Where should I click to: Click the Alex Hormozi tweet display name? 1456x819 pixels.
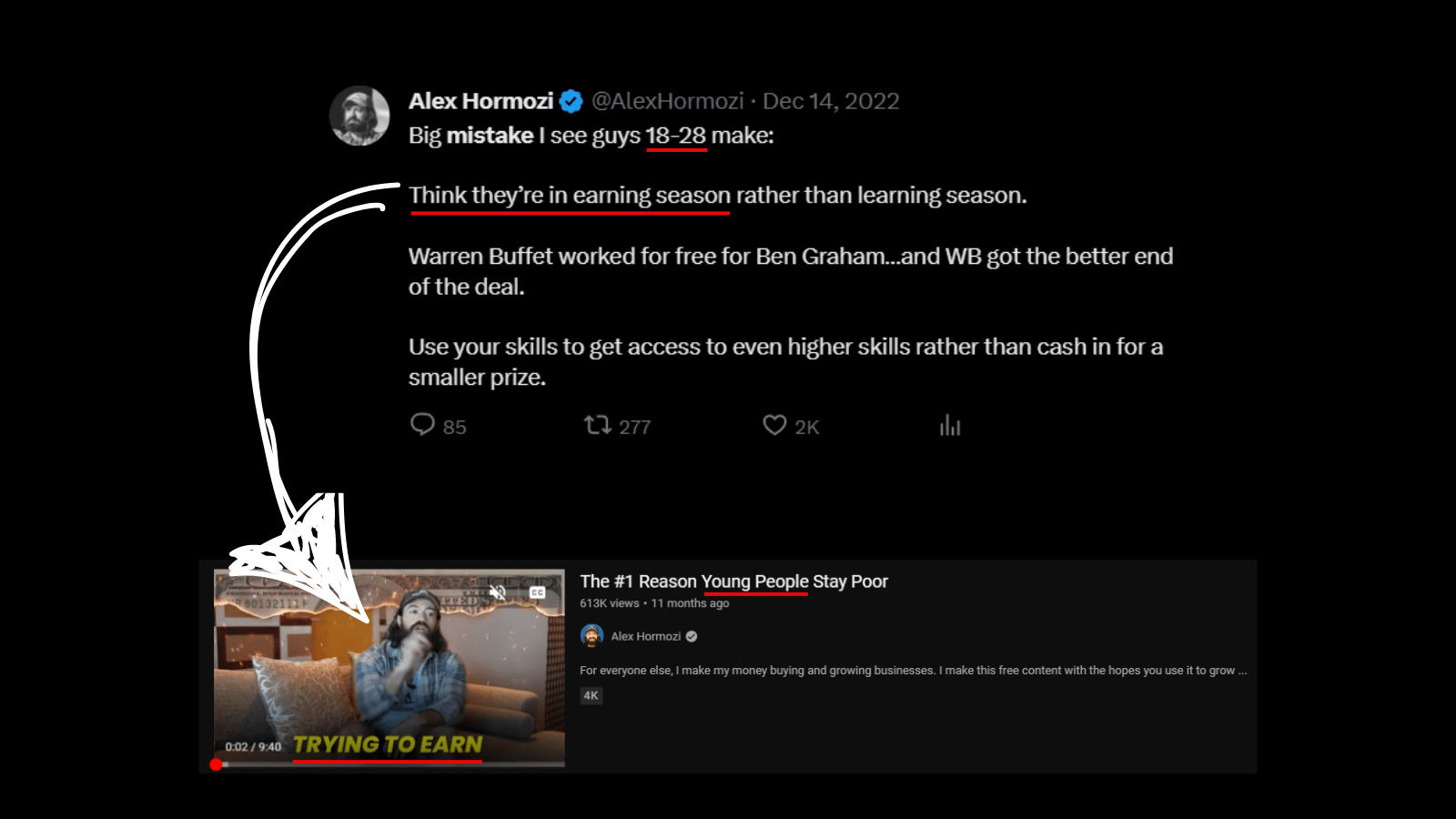[x=480, y=101]
